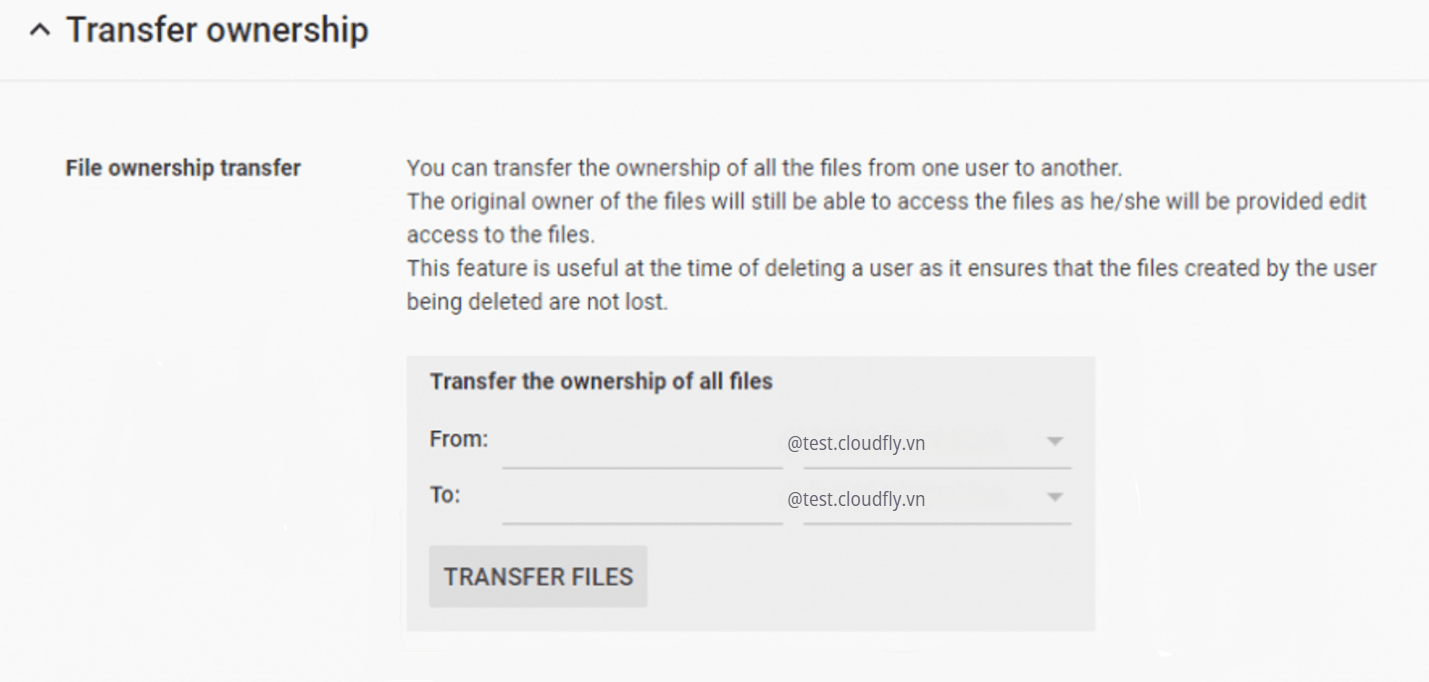This screenshot has width=1429, height=682.
Task: Click the From username input field
Action: [x=642, y=444]
